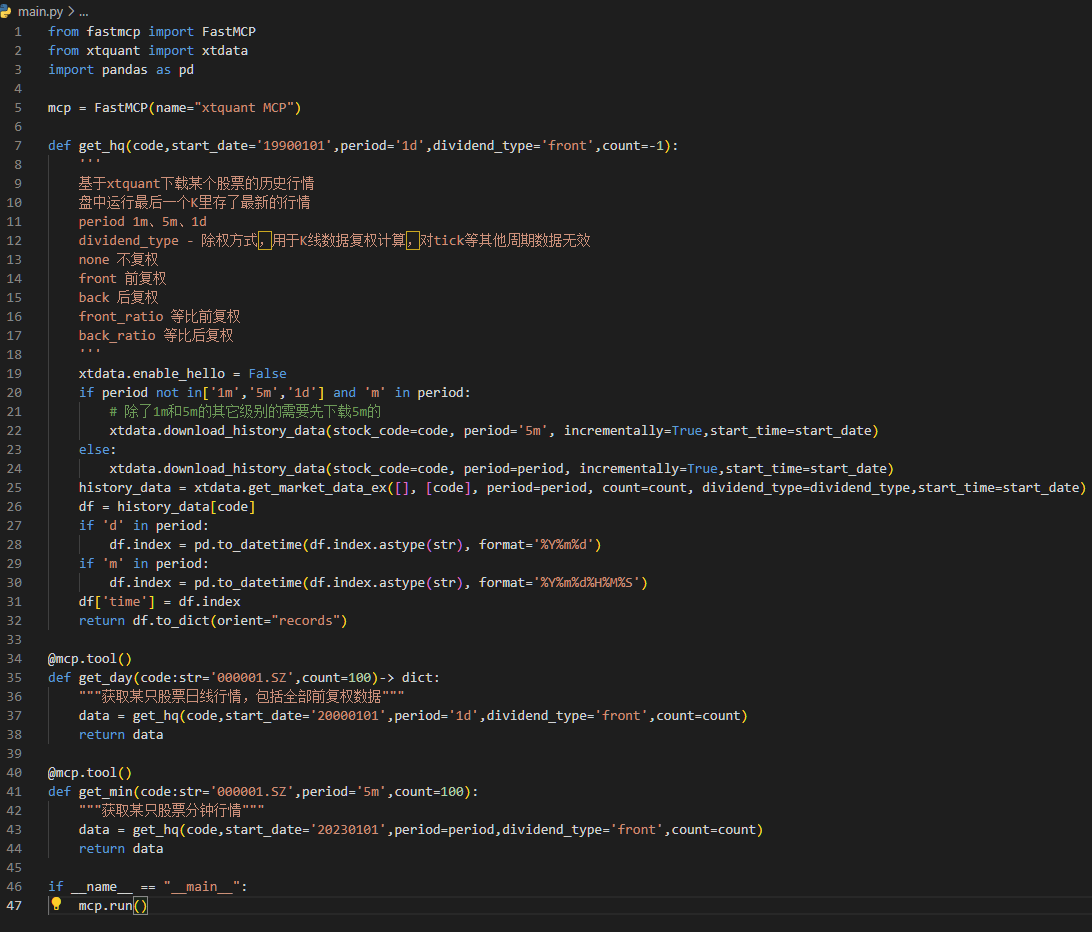The width and height of the screenshot is (1092, 932).
Task: Click '@mcp.tool()' decorator on line 34
Action: coord(90,658)
